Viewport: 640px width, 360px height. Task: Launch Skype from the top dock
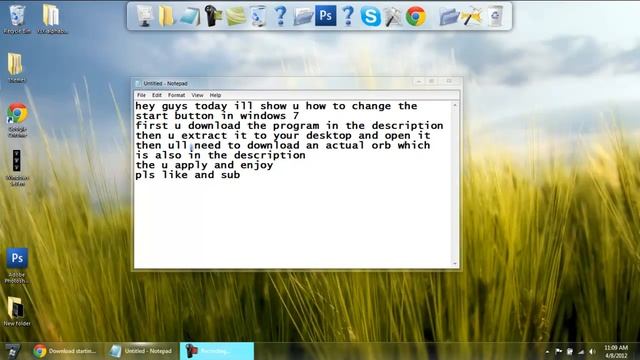(x=371, y=17)
